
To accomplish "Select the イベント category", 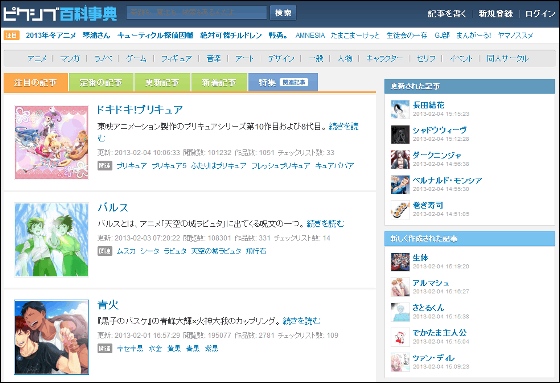I will (461, 58).
